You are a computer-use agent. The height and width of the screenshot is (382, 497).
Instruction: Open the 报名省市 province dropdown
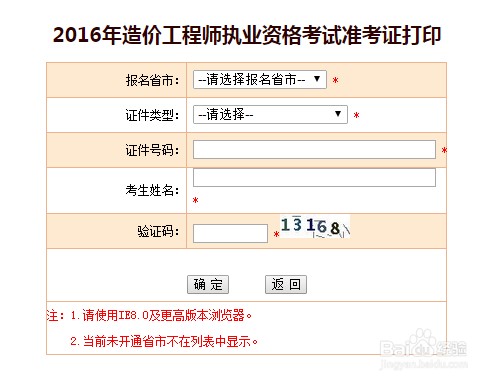click(x=260, y=80)
